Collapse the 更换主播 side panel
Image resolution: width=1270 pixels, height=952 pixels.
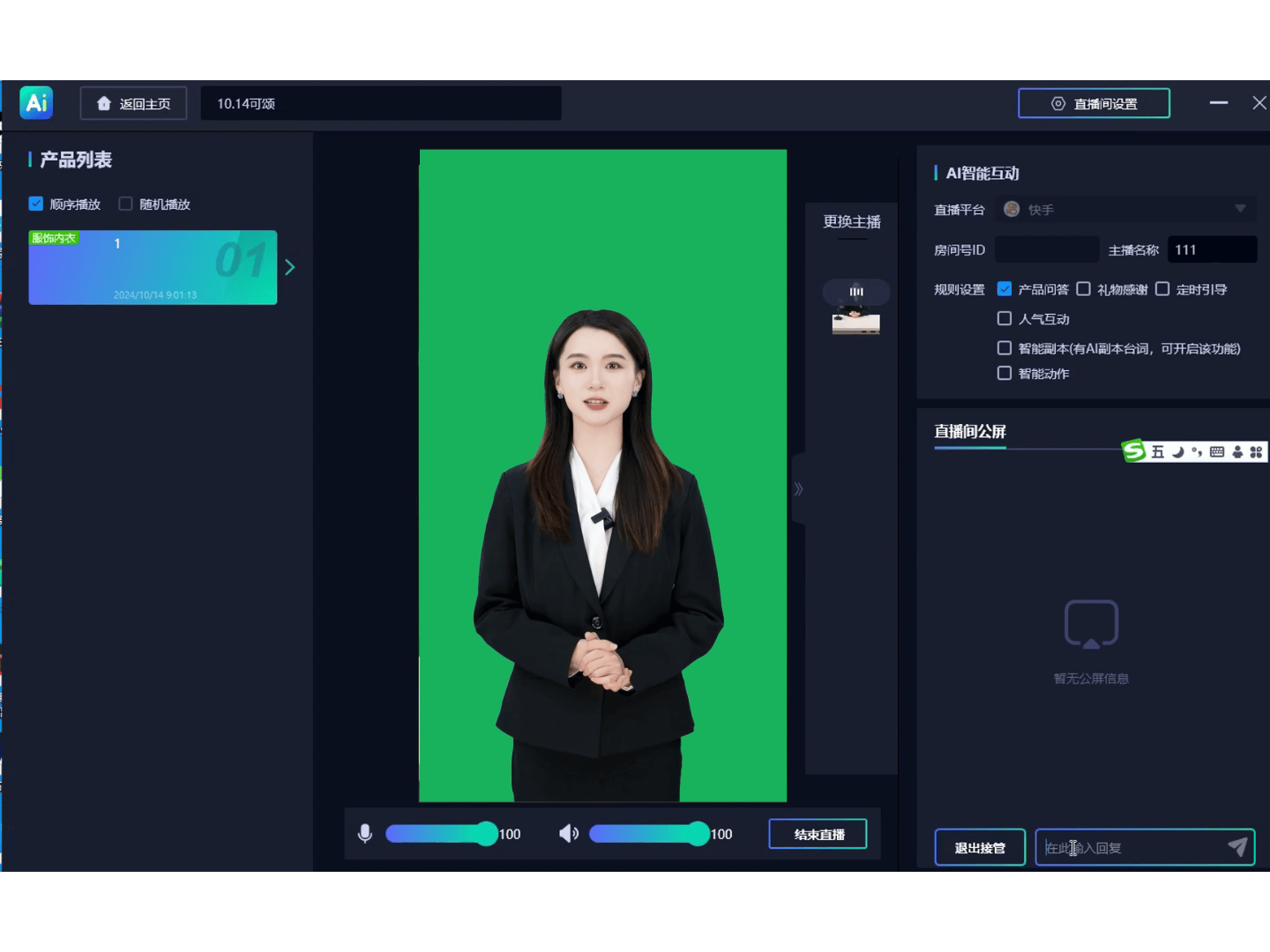click(798, 489)
